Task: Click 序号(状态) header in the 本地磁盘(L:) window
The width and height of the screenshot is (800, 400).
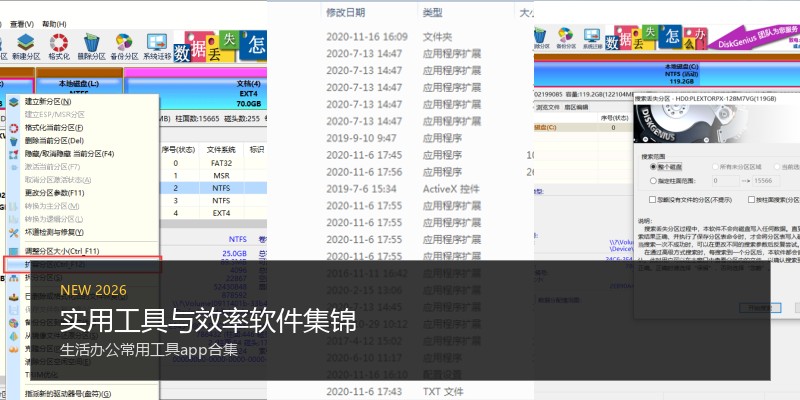Action: [x=179, y=149]
